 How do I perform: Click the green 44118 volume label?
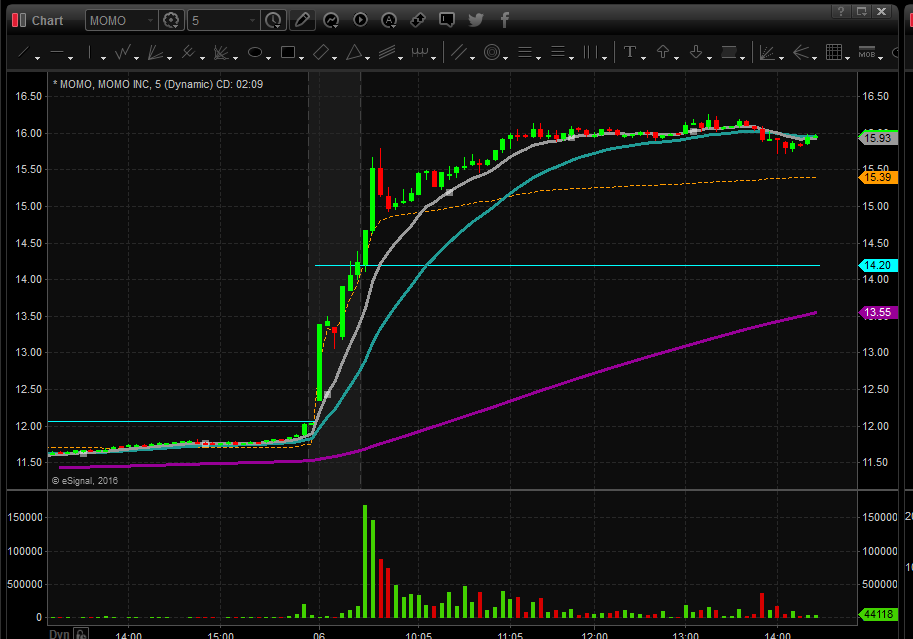(878, 614)
